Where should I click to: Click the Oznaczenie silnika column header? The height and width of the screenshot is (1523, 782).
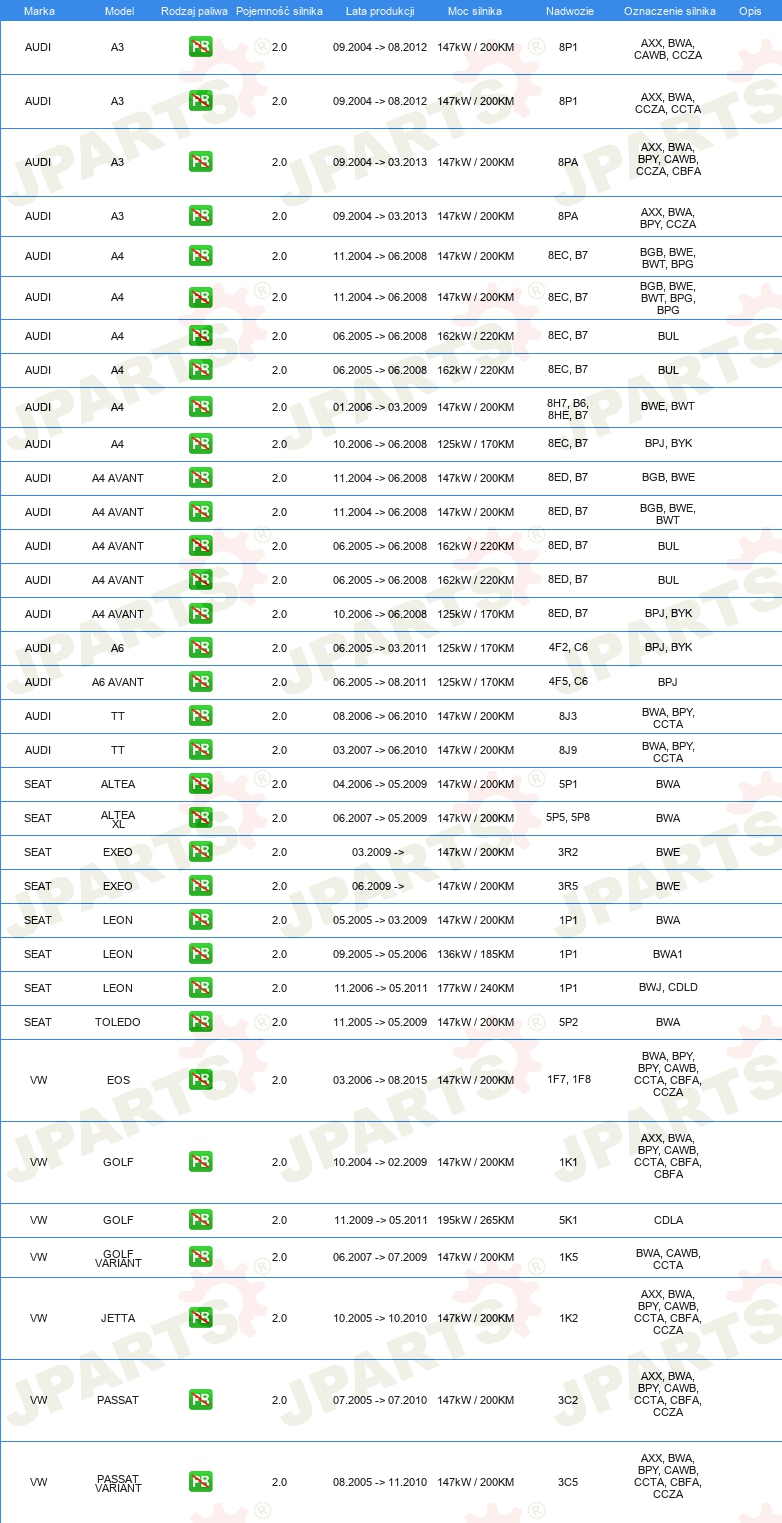[x=669, y=11]
